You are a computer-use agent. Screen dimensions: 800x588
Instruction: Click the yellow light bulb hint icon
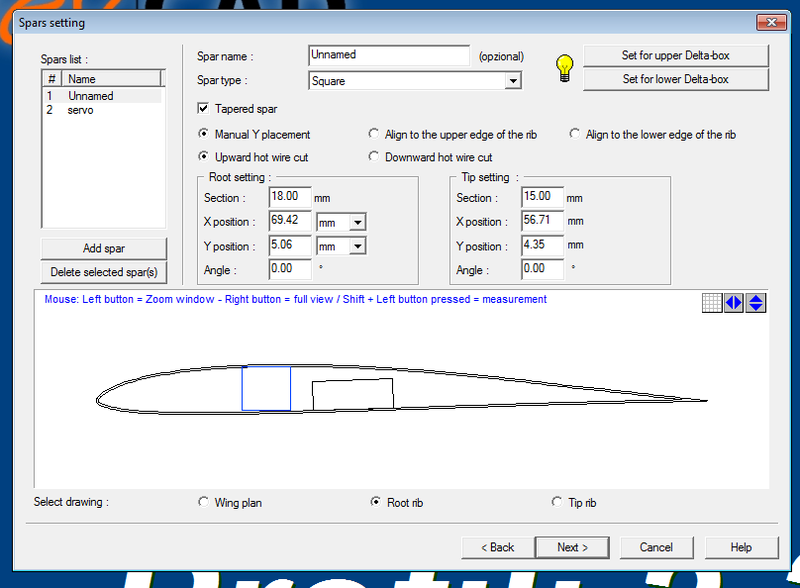[565, 67]
